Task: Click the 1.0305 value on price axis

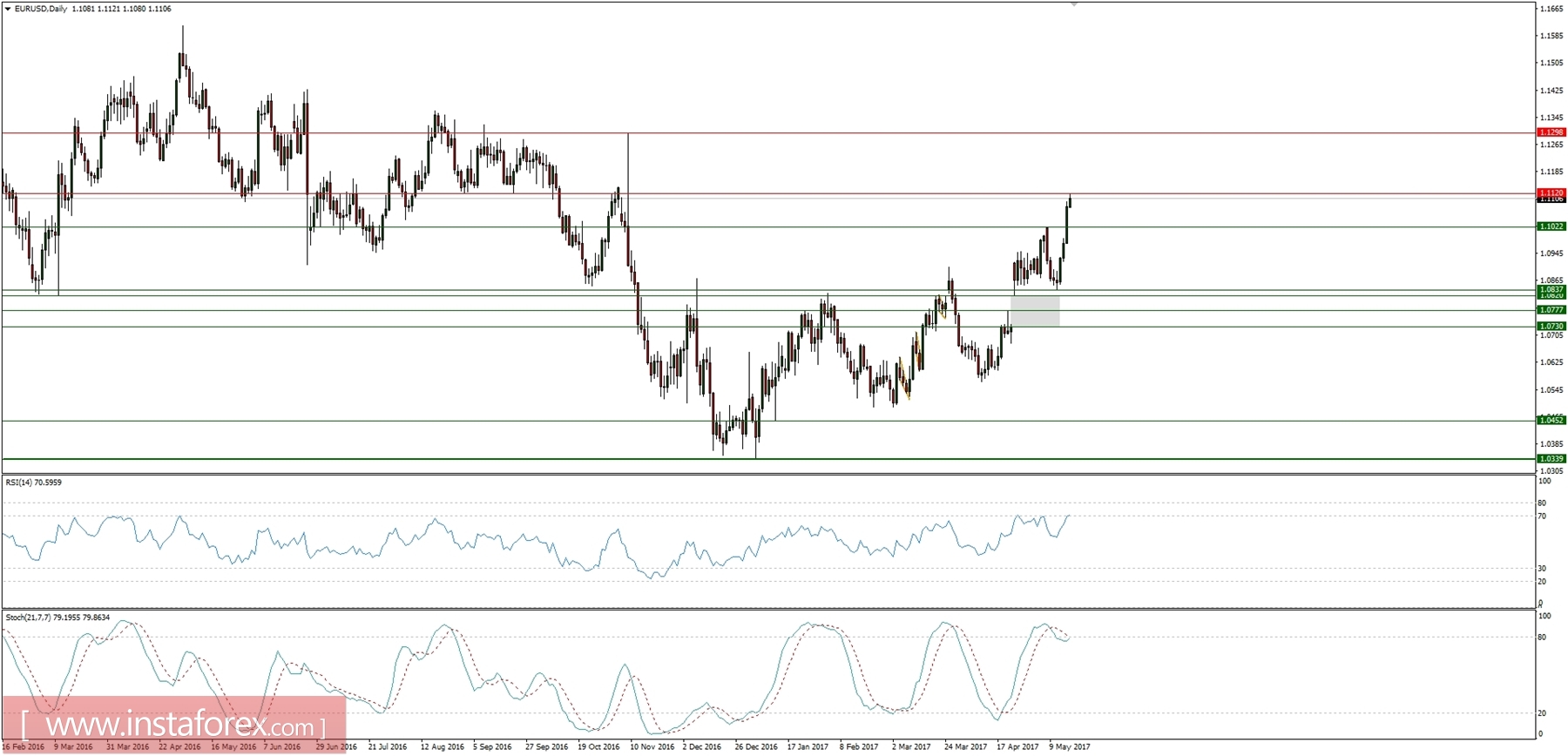Action: 1551,471
